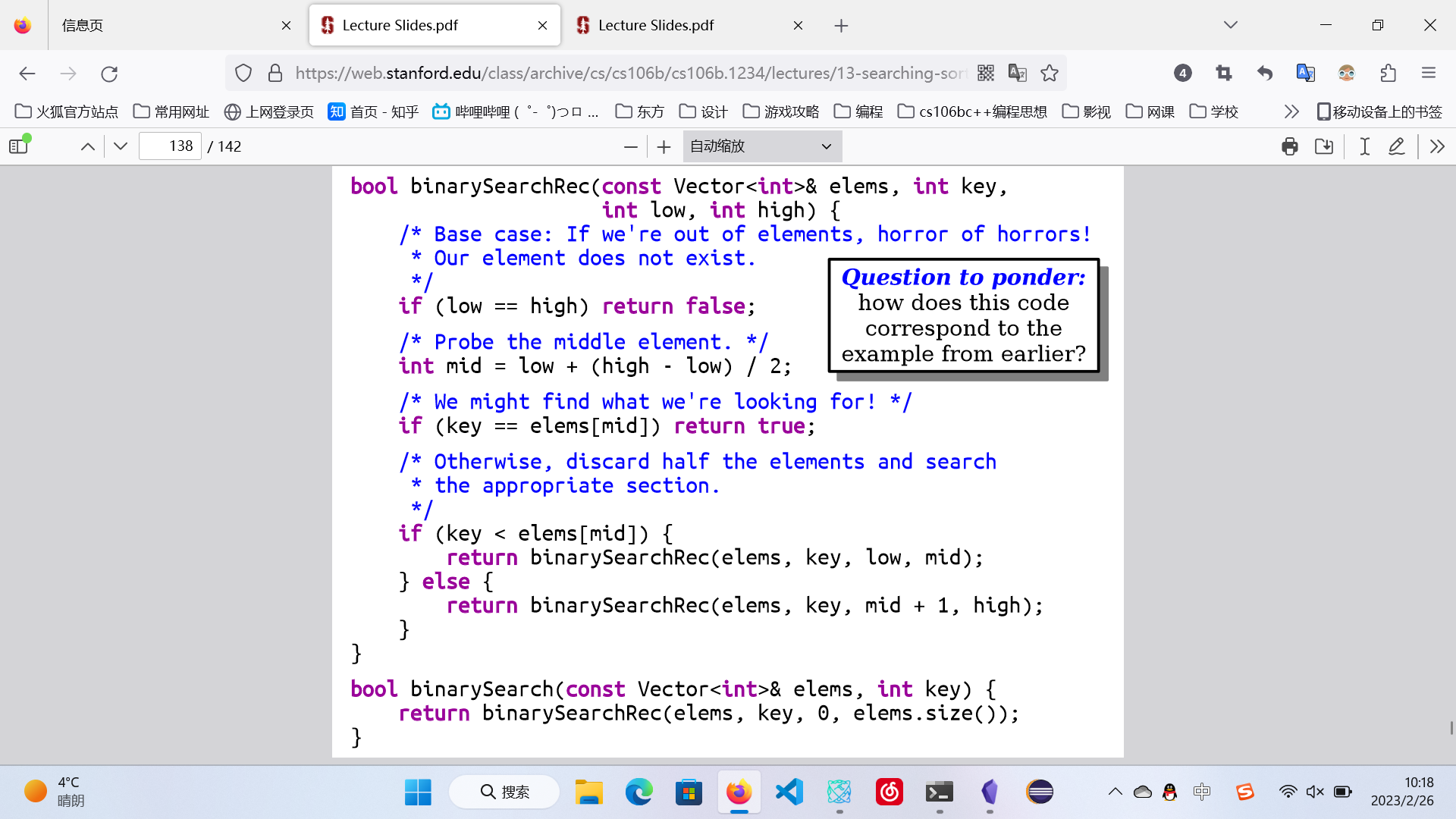Open a new browser tab
This screenshot has width=1456, height=819.
coord(842,25)
